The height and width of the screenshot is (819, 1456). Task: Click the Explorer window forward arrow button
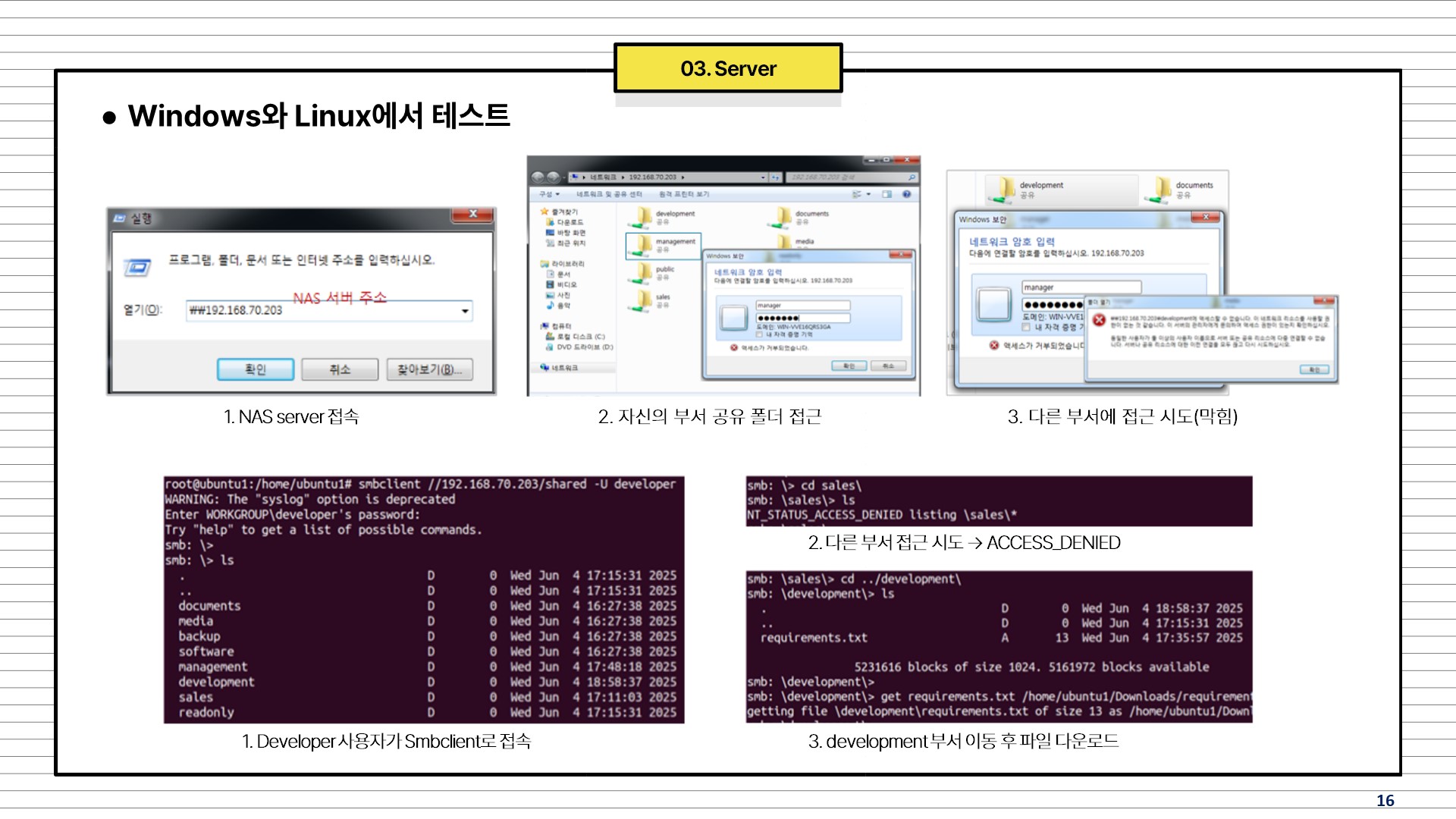[554, 177]
